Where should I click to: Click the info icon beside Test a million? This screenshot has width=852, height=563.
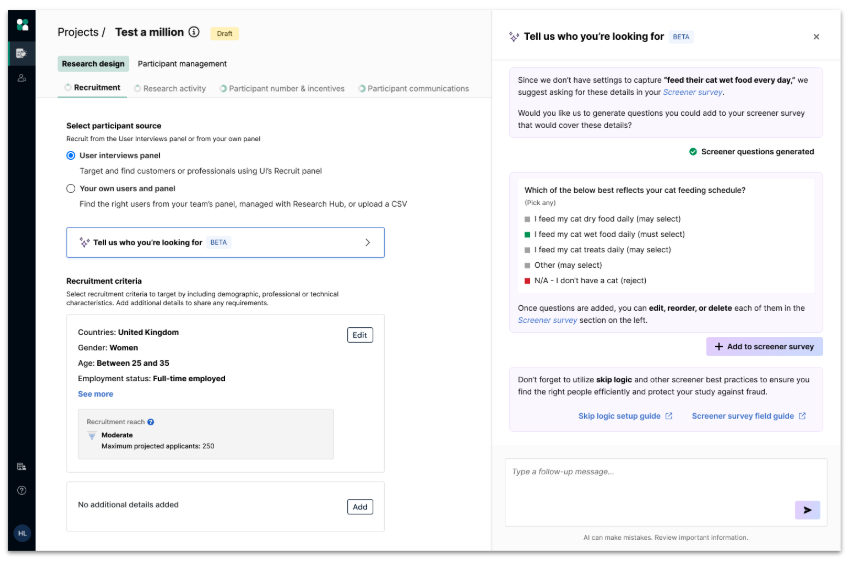click(194, 32)
